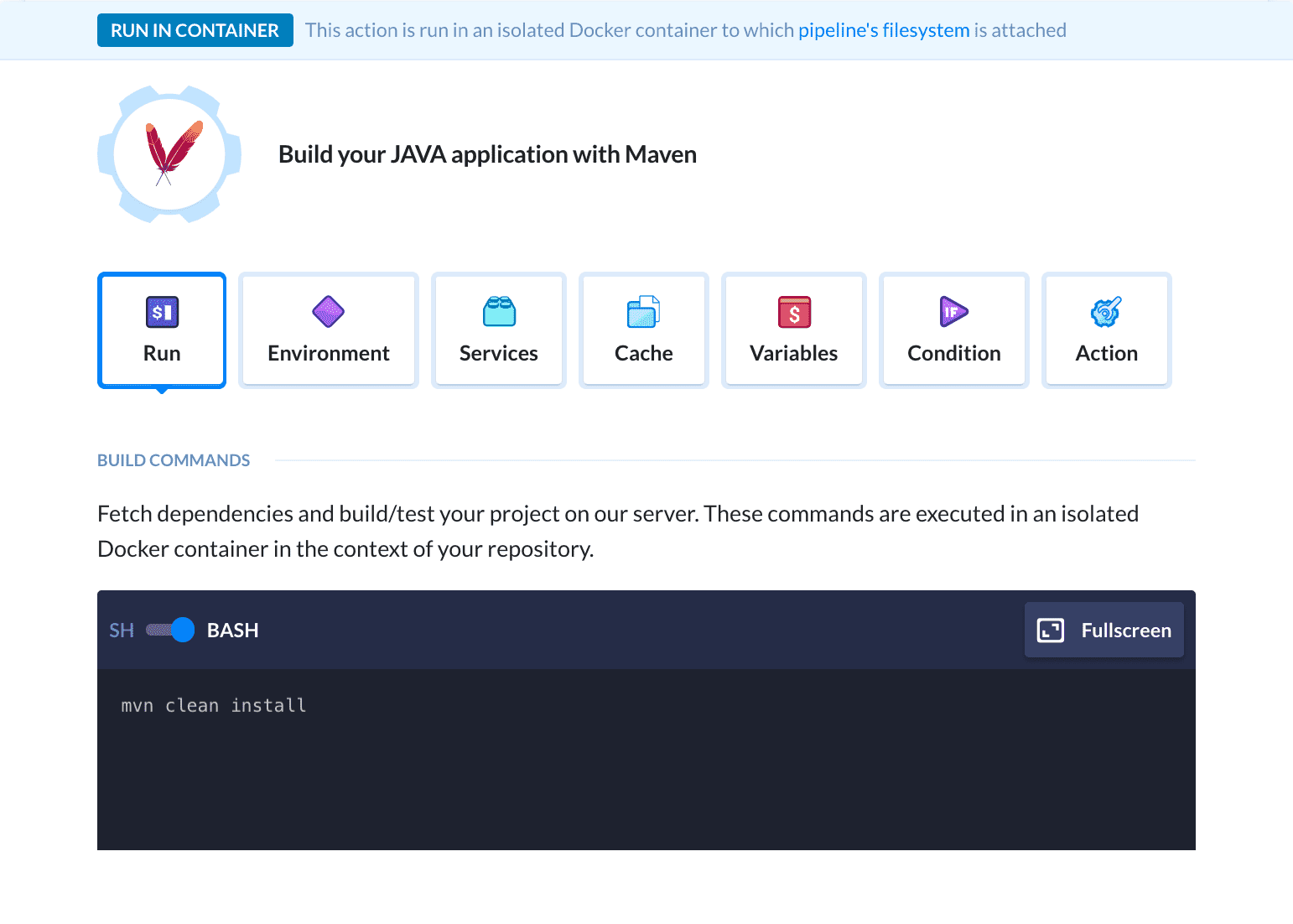Click the Fullscreen button
Viewport: 1293px width, 924px height.
click(x=1104, y=630)
